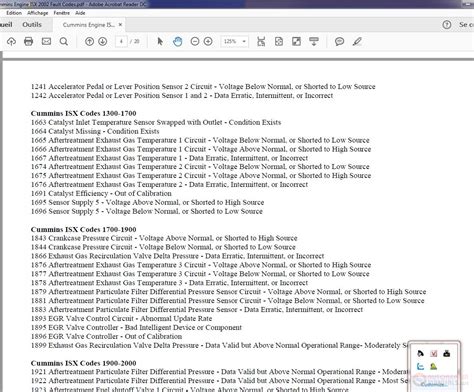Open the Fenêtre menu
This screenshot has width=474, height=392.
click(62, 13)
